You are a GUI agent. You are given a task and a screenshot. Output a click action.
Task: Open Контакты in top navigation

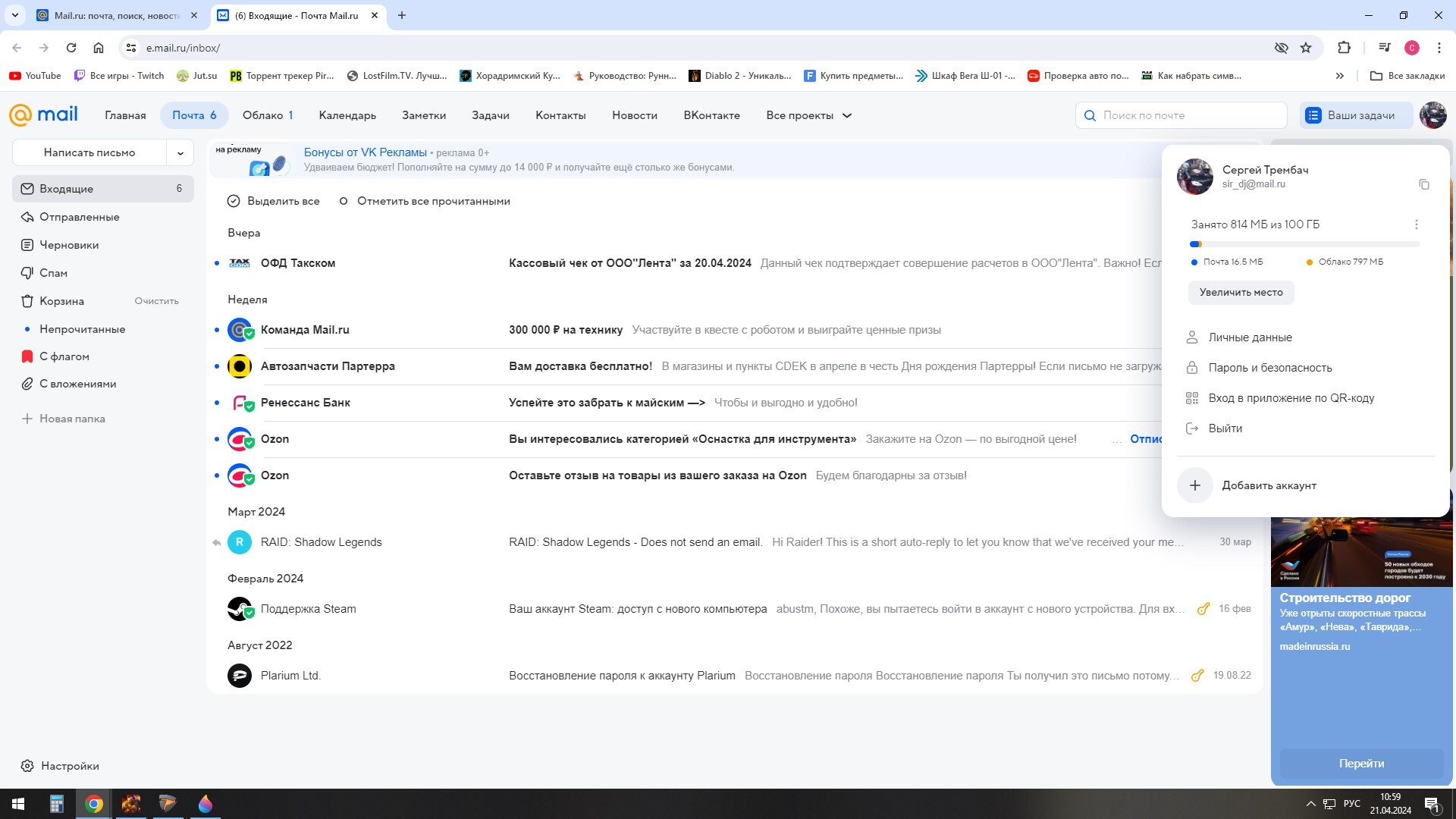(x=560, y=115)
